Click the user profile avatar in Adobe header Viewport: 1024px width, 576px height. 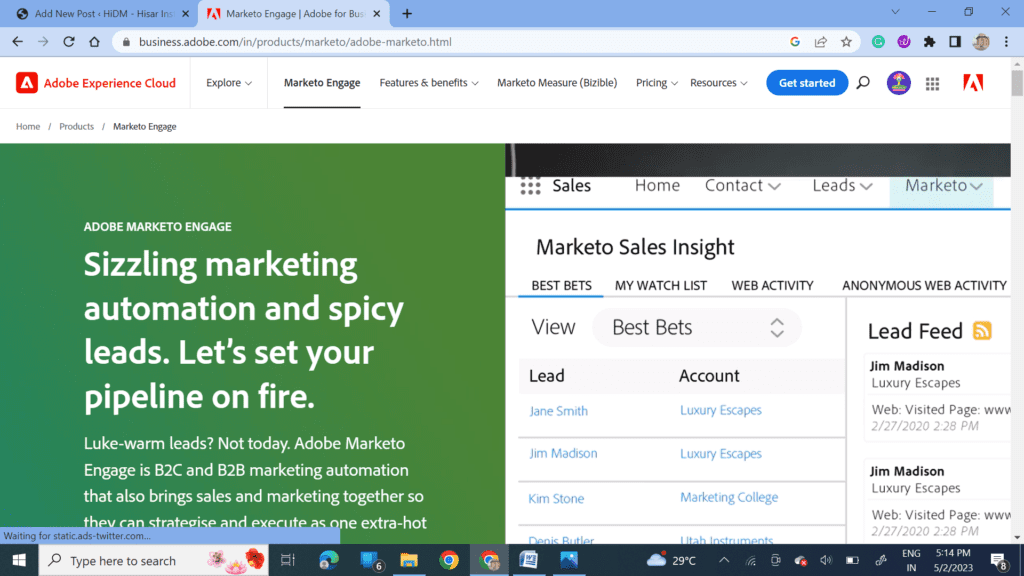(898, 83)
